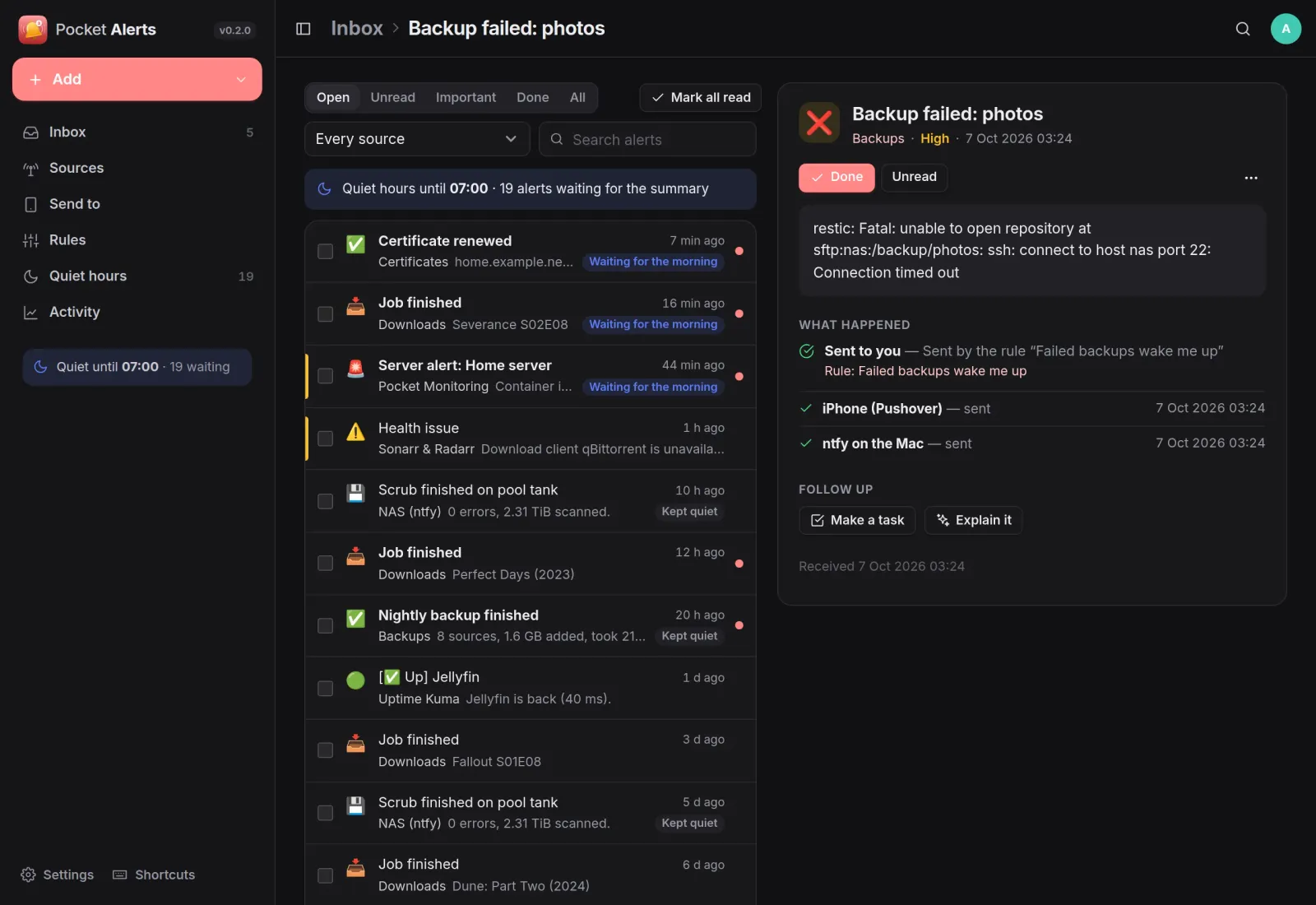Switch to the Unread tab
This screenshot has height=905, width=1316.
coord(392,97)
